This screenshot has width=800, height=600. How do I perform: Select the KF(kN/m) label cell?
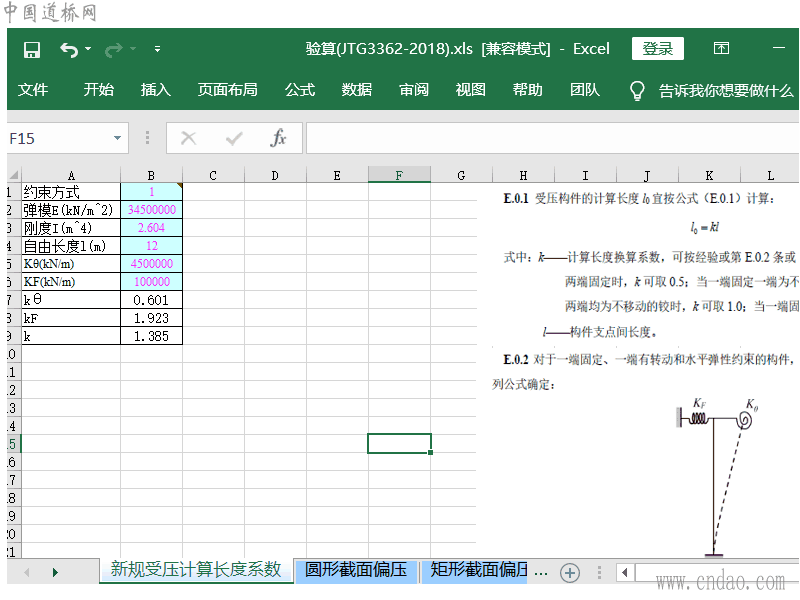[x=71, y=282]
